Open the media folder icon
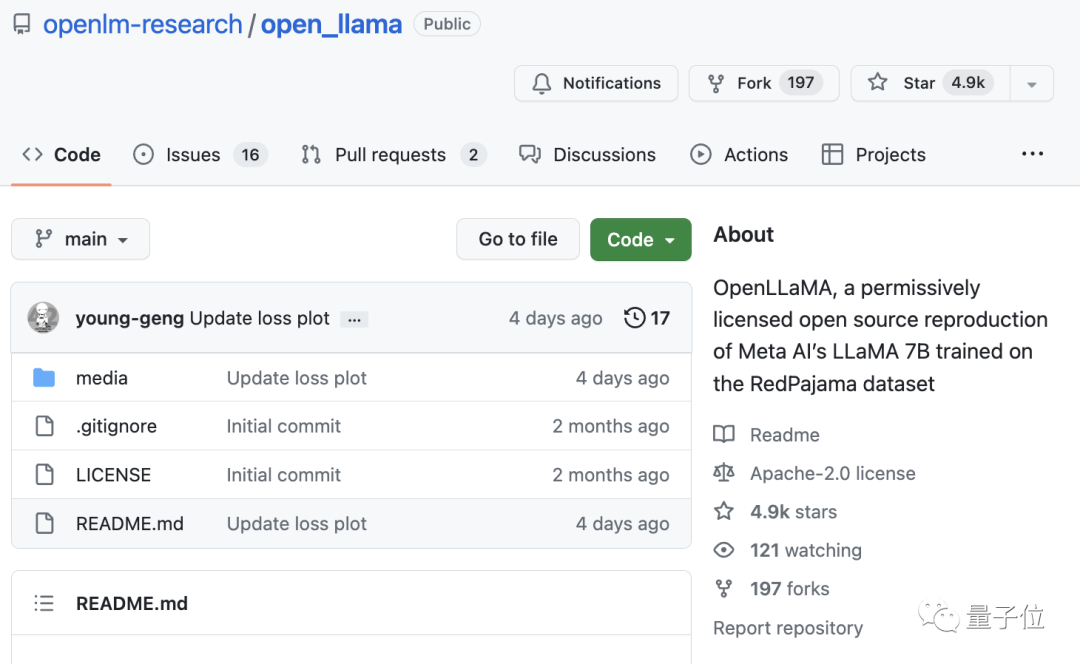Screen dimensions: 1080x664 [x=44, y=378]
